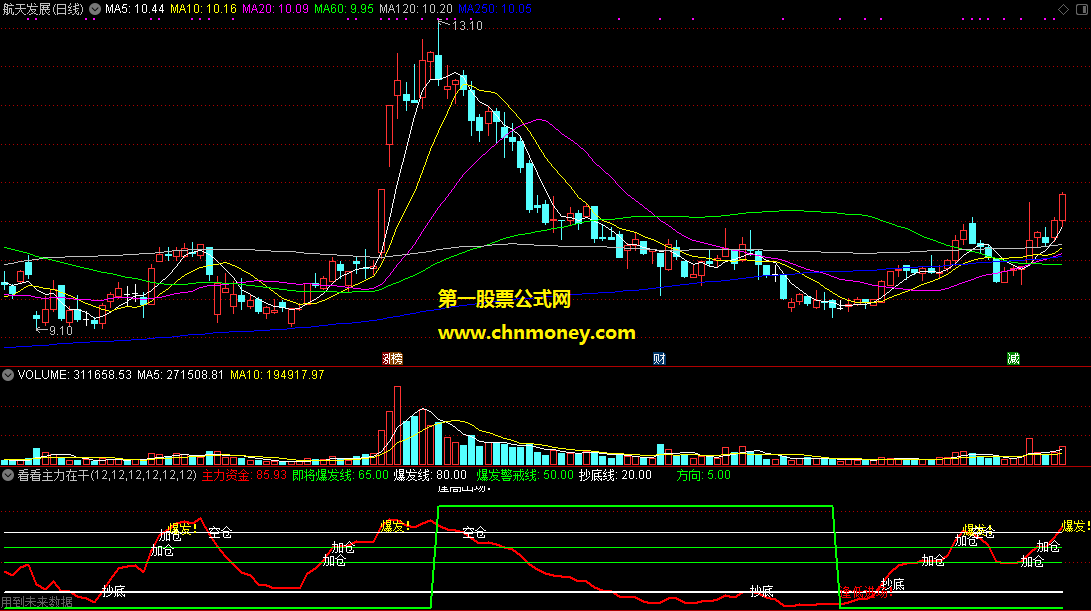Screen dimensions: 1091x611
Task: Select the MA60: 9.95 moving average label
Action: 344,9
